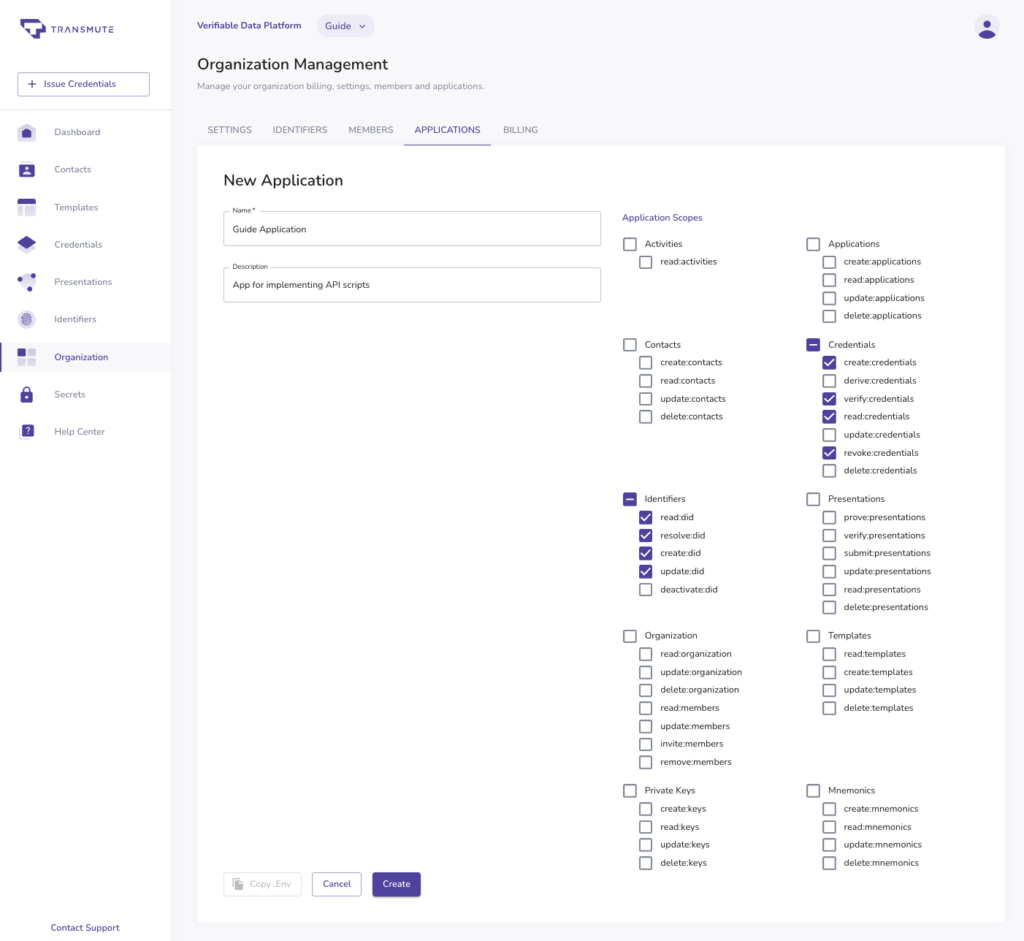Click the Create button
Viewport: 1024px width, 941px height.
pos(396,884)
